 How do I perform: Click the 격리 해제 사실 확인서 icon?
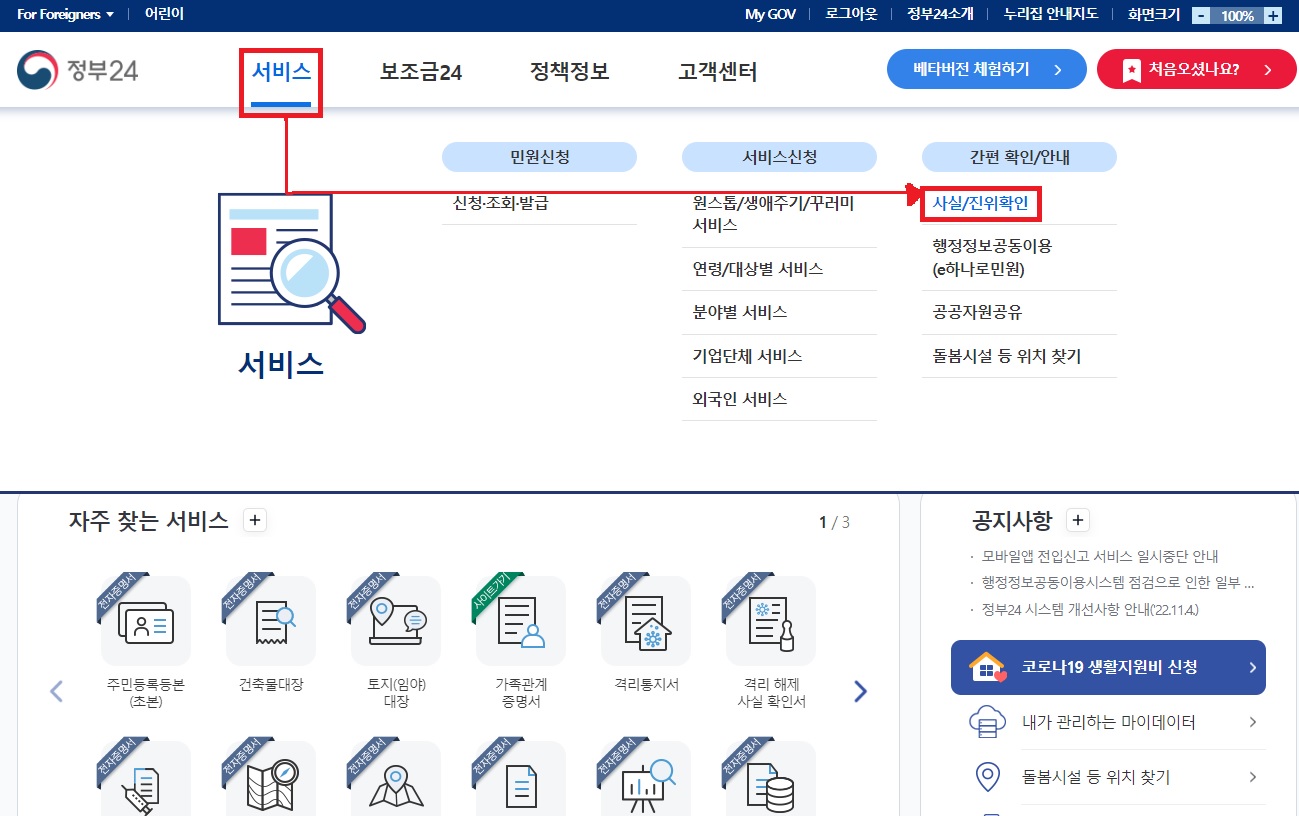(768, 618)
